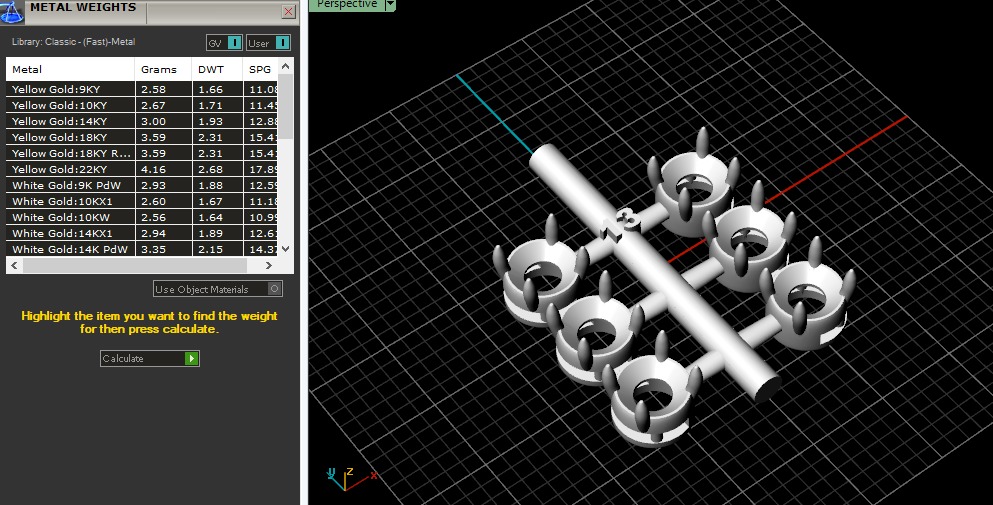Select the Yellow Gold:22KY row
Image resolution: width=993 pixels, height=505 pixels.
tap(142, 169)
